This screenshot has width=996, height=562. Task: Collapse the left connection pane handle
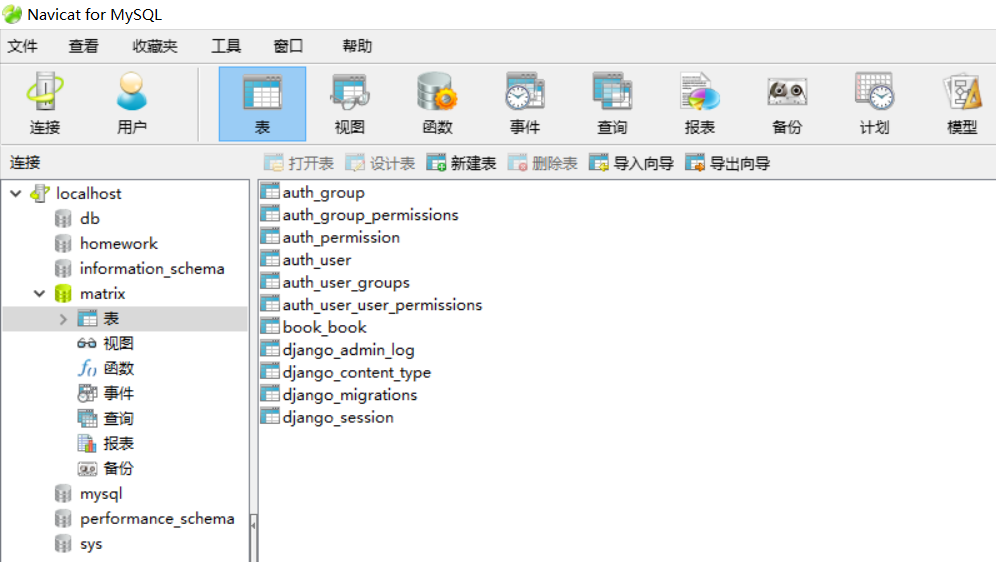click(x=253, y=525)
